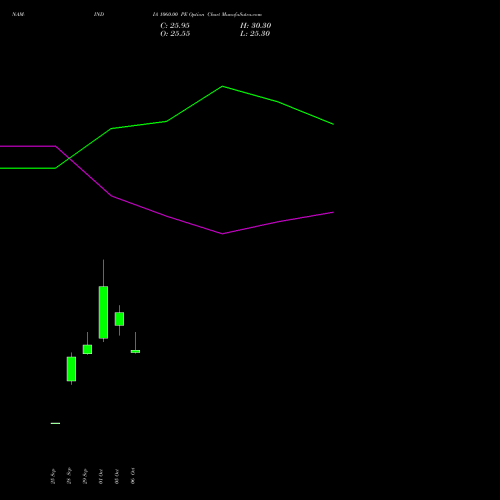Select the 28 Sep date axis label

click(69, 476)
